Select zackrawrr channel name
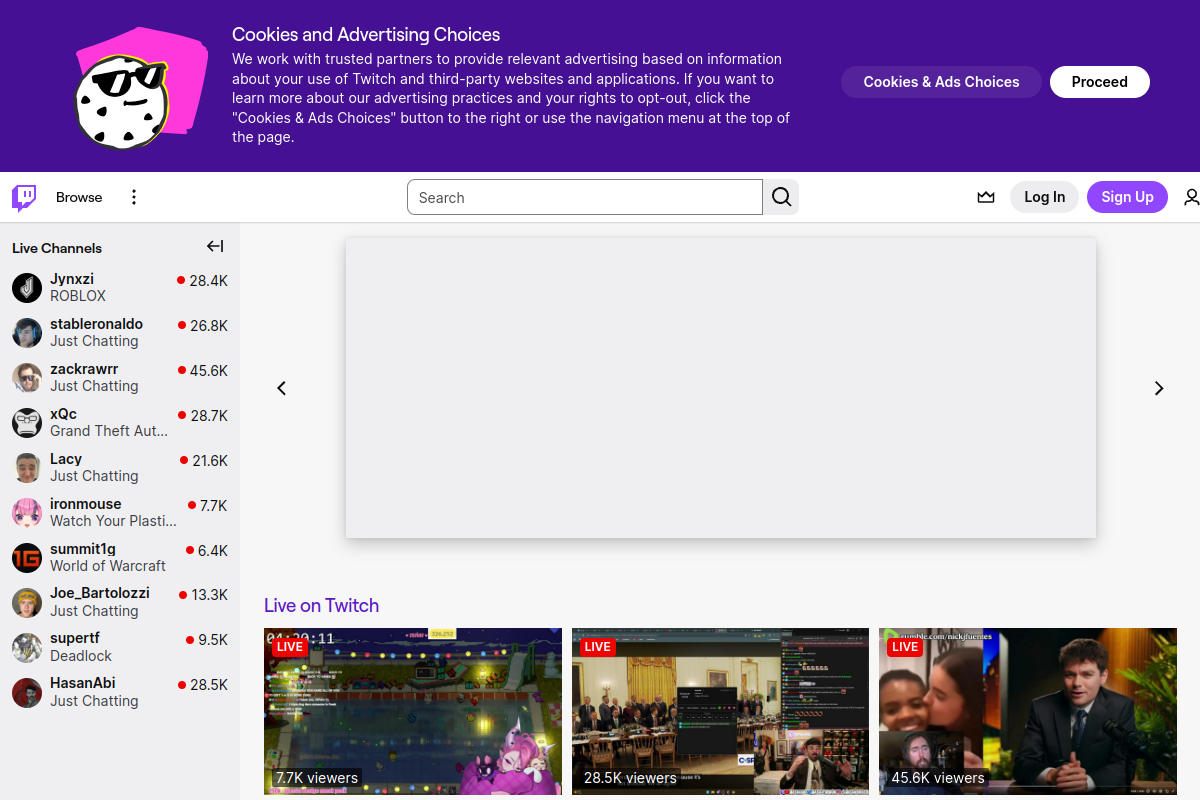 [x=84, y=369]
